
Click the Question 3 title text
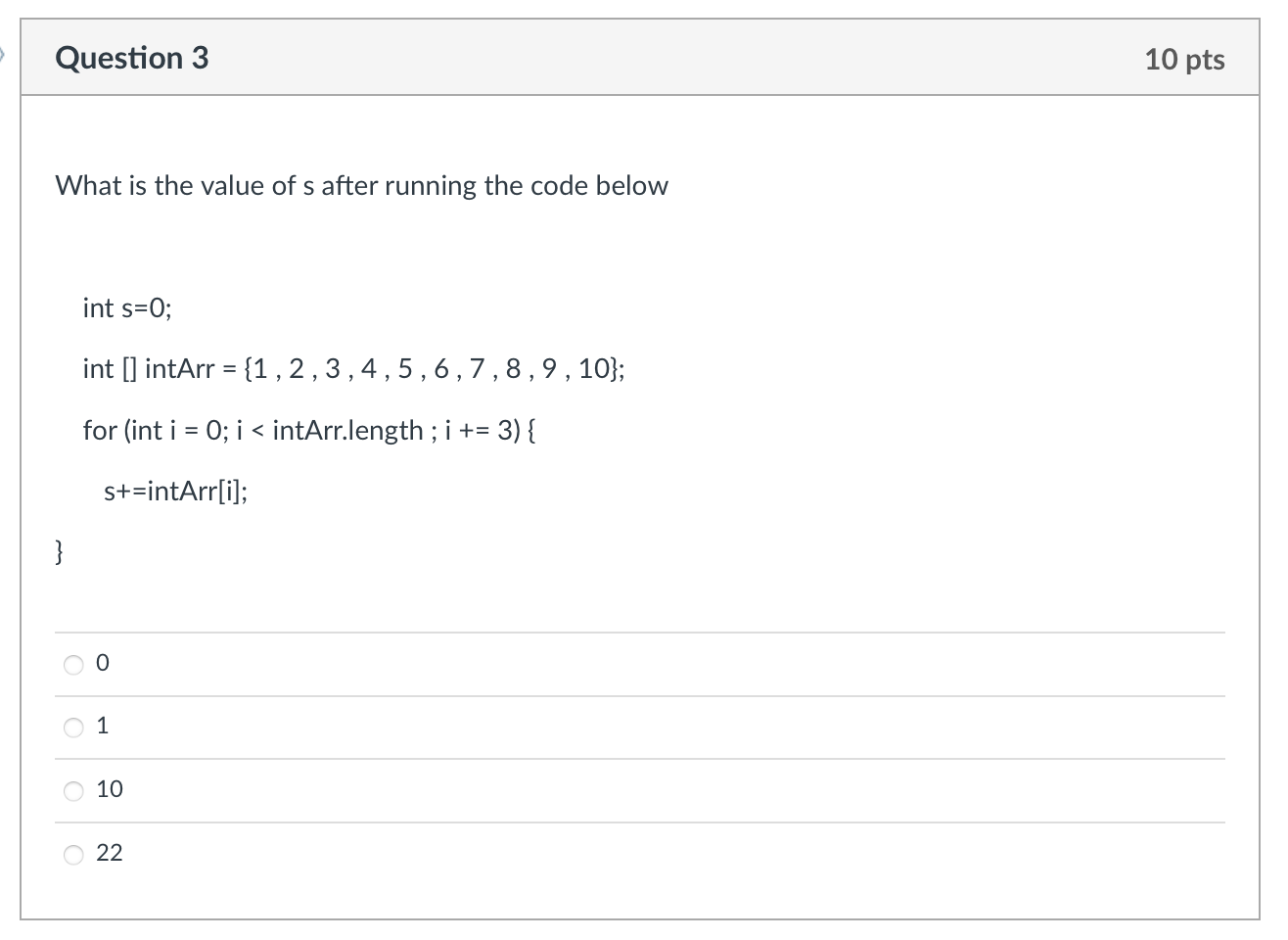132,57
